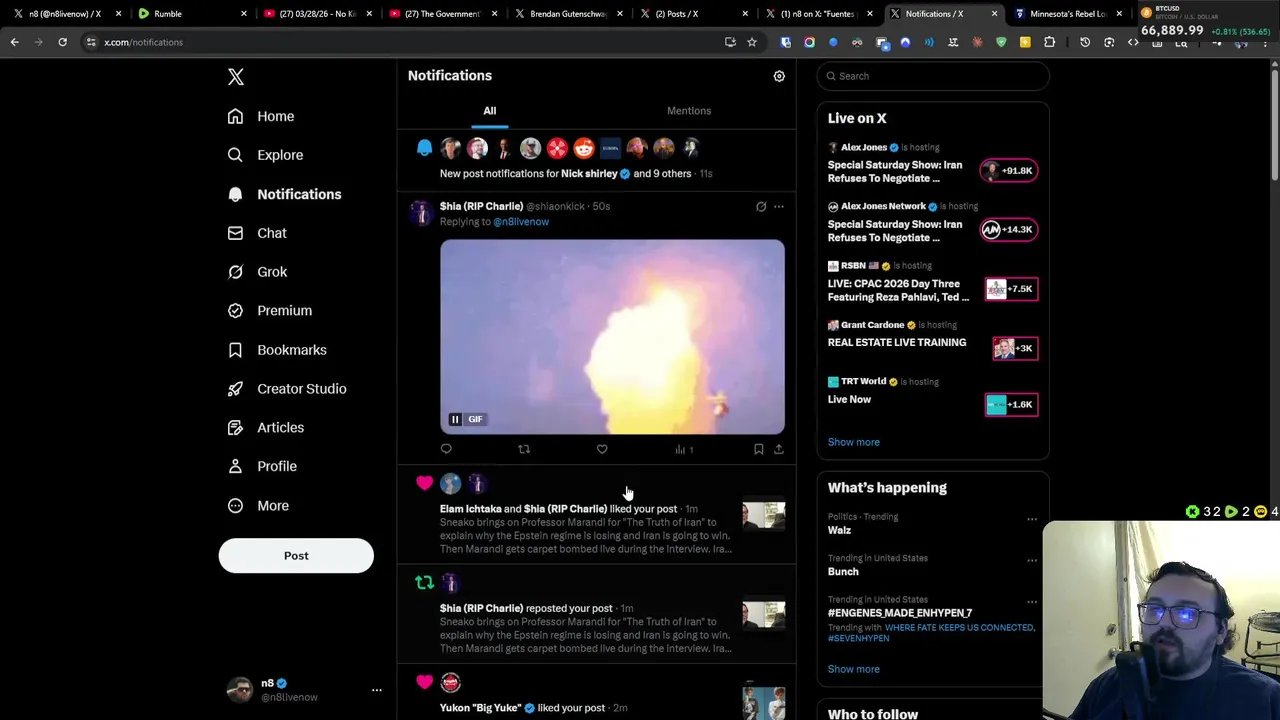
Task: Click the Notifications bell icon
Action: point(235,194)
